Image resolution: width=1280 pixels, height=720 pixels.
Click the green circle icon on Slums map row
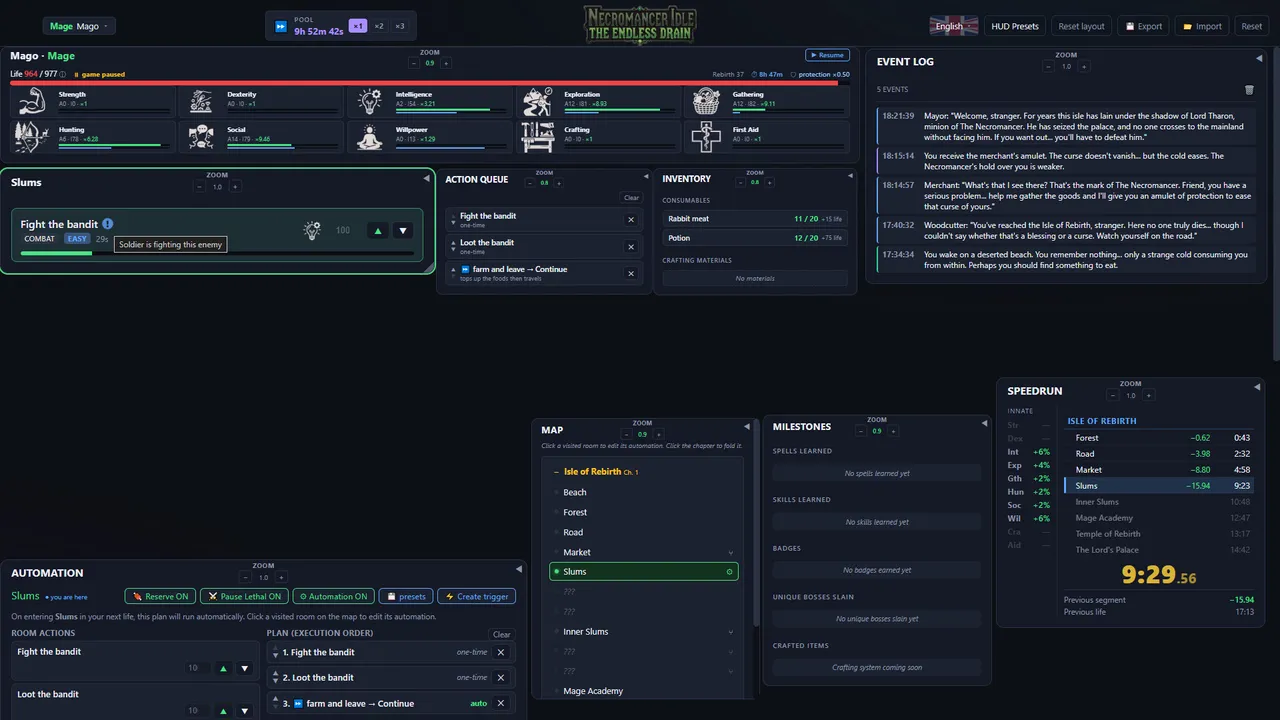pyautogui.click(x=730, y=572)
